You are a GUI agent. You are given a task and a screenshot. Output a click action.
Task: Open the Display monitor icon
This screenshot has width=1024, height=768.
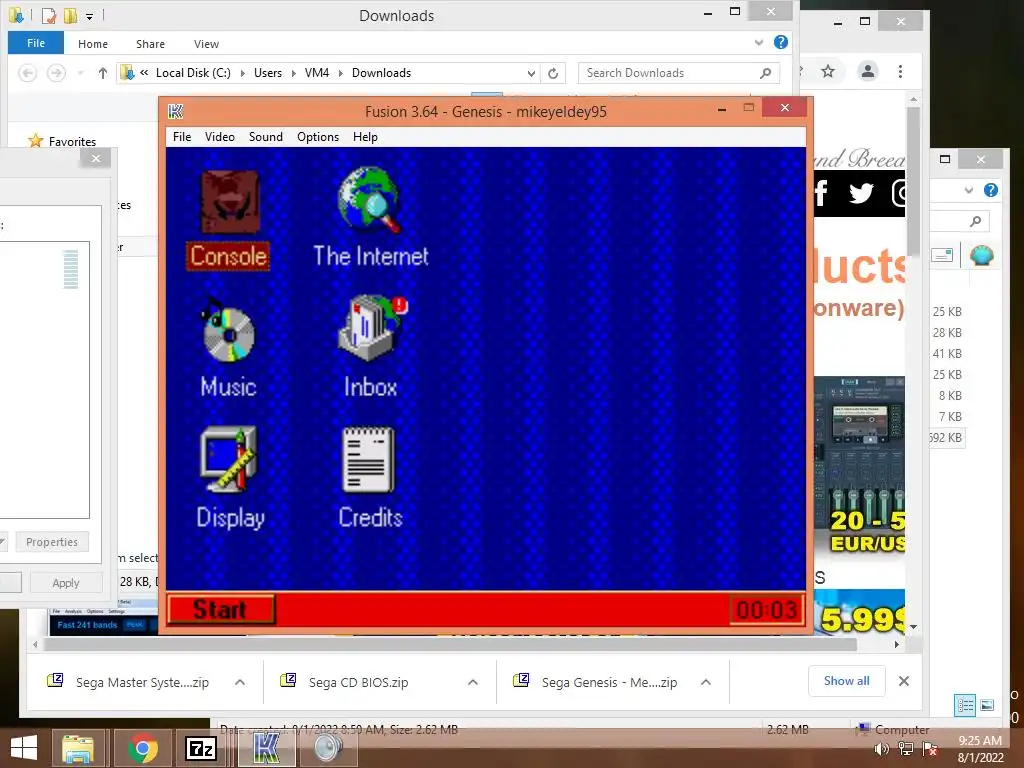230,478
